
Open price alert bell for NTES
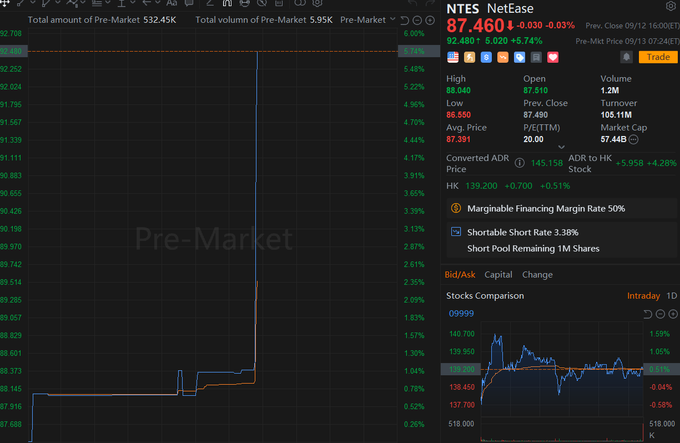(x=626, y=57)
